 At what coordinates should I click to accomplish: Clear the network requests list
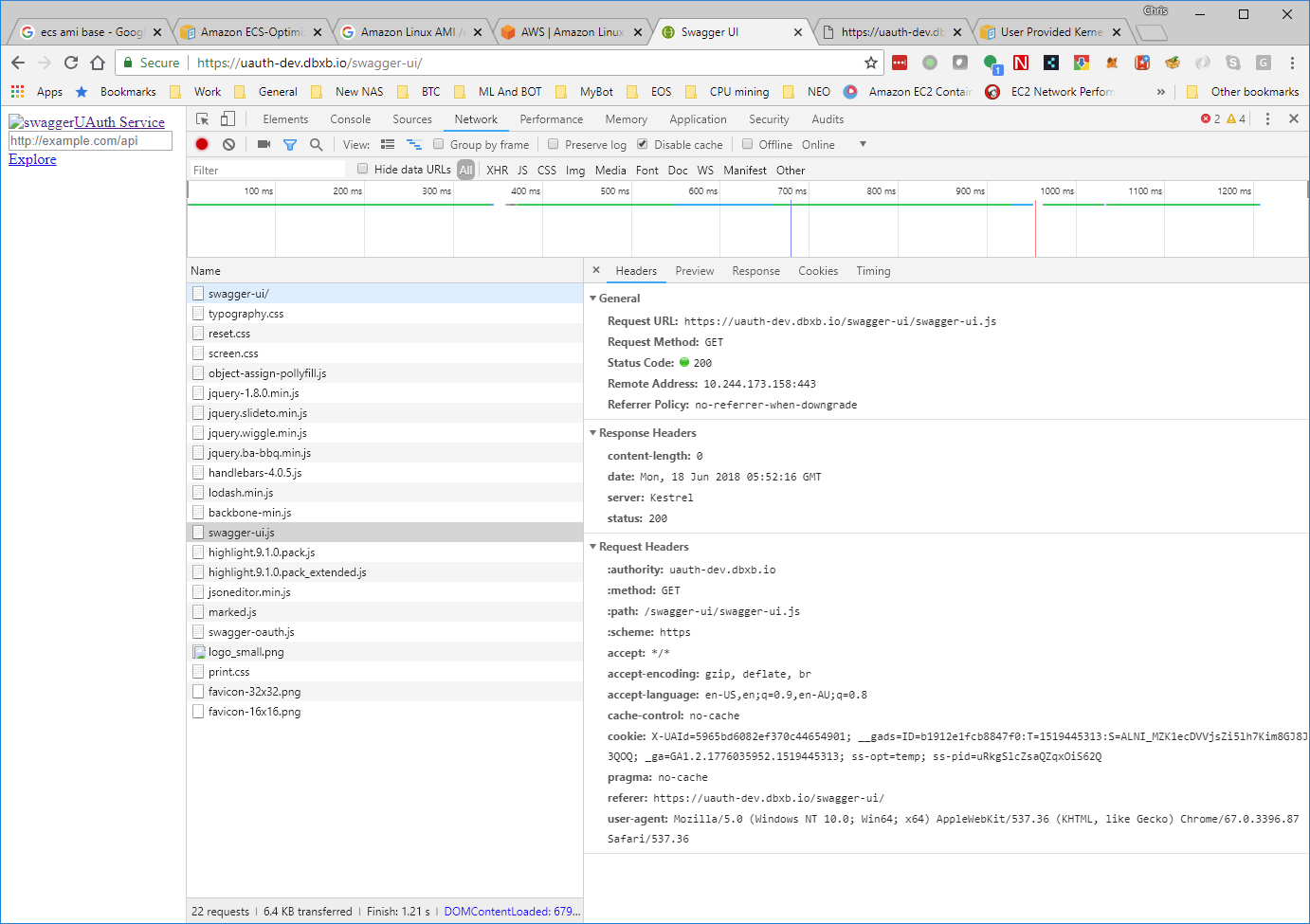tap(227, 144)
